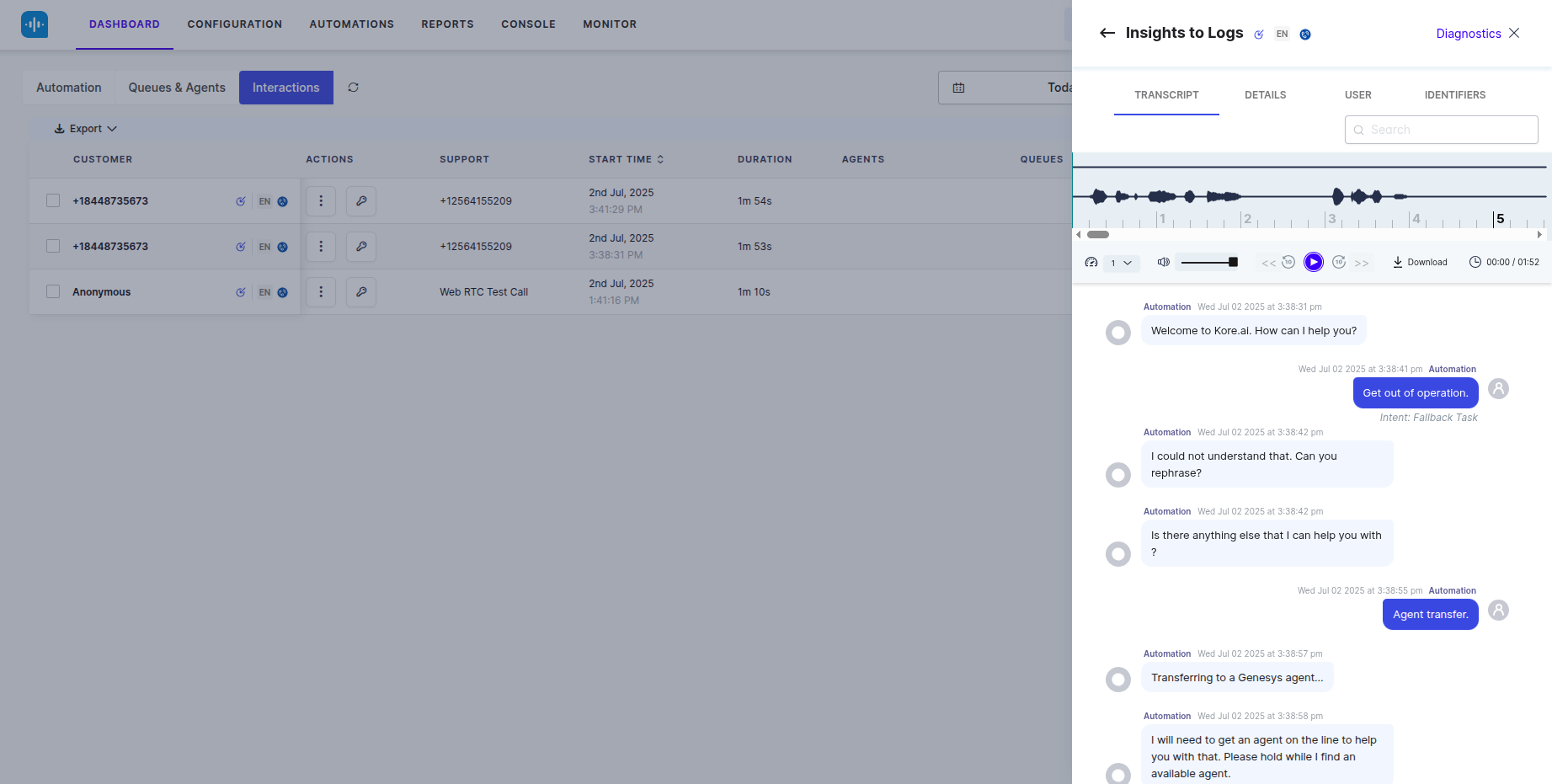Click the 'Agent transfer.' message bubble
Viewport: 1552px width, 784px height.
pyautogui.click(x=1431, y=615)
